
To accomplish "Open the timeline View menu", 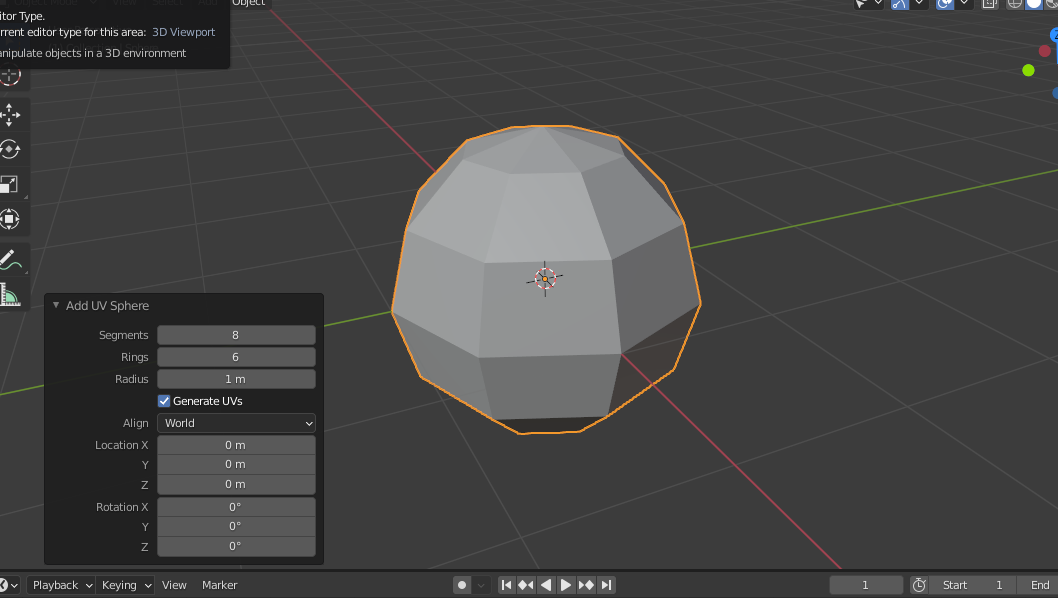I will pyautogui.click(x=174, y=585).
